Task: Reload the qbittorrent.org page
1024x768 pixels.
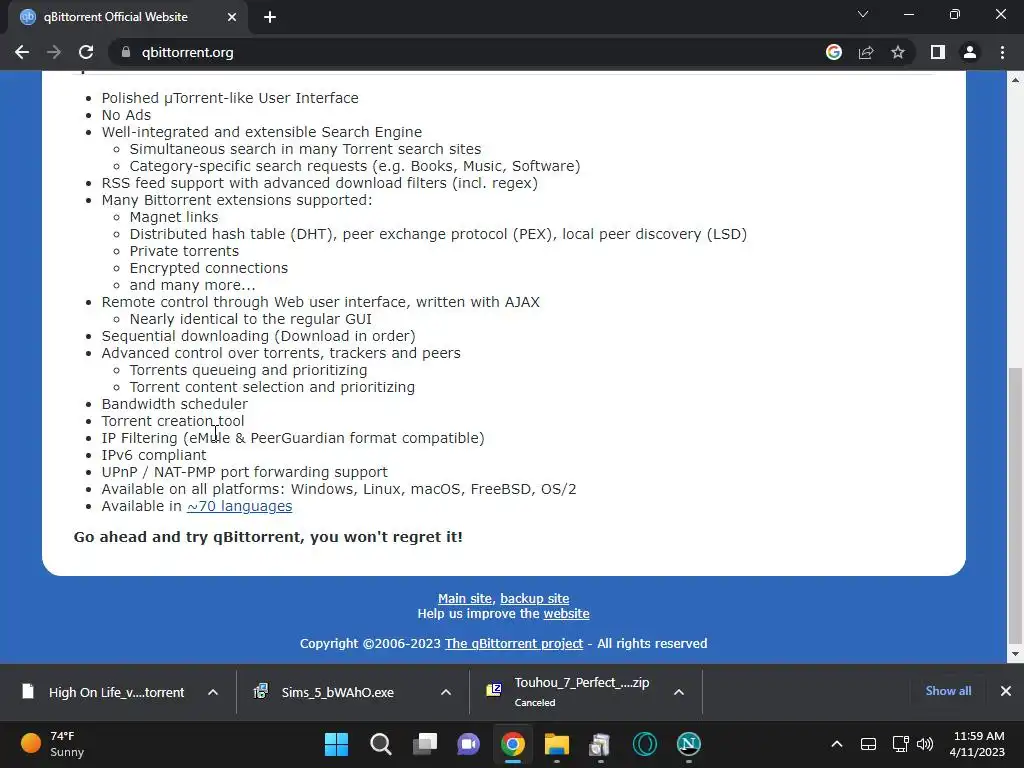Action: [86, 52]
